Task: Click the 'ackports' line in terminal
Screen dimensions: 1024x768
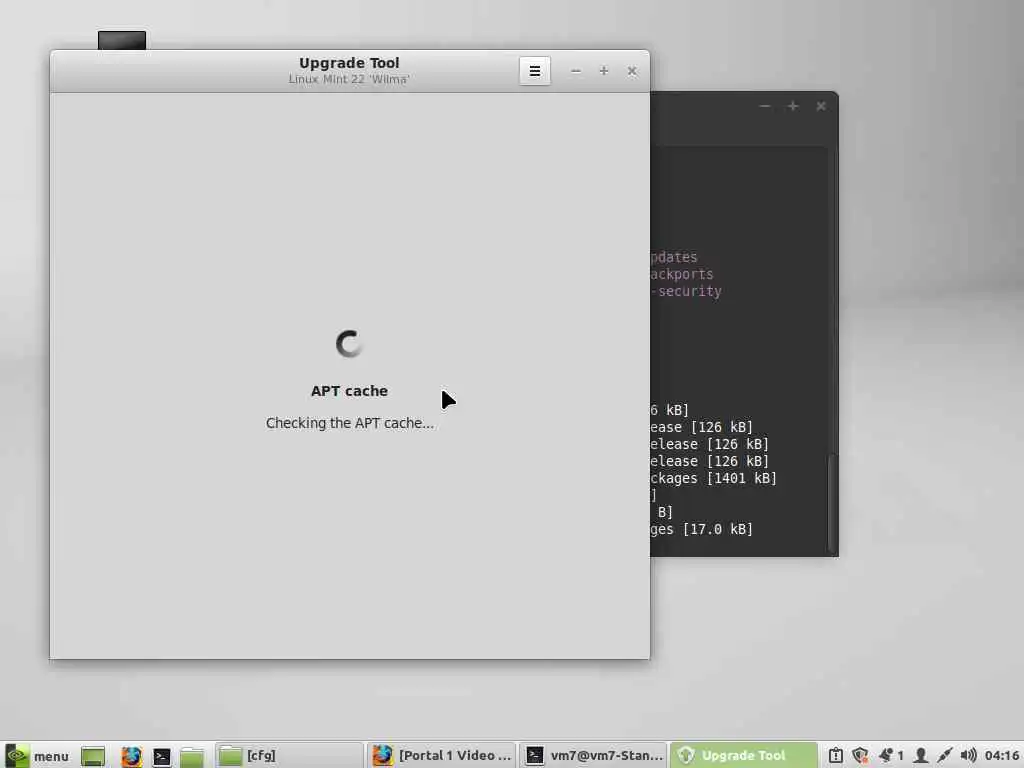Action: pyautogui.click(x=682, y=274)
